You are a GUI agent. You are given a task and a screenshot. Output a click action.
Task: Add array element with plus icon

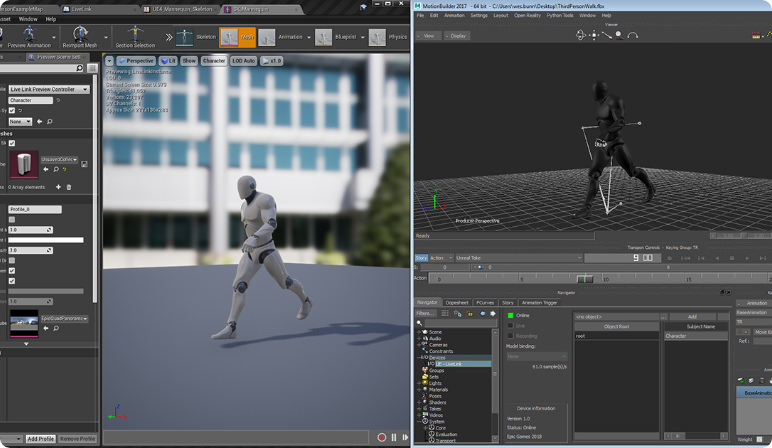coord(58,187)
